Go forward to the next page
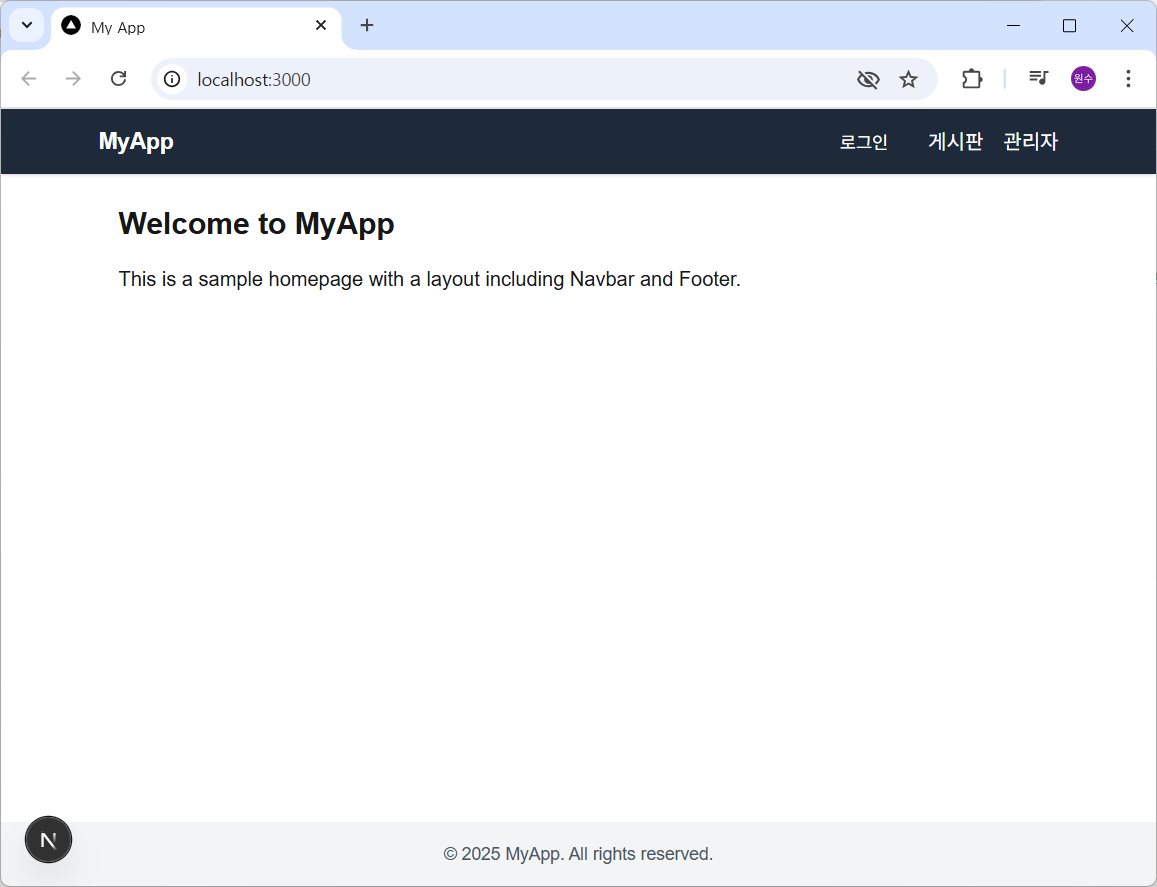Screen dimensions: 1157x887 (x=73, y=79)
